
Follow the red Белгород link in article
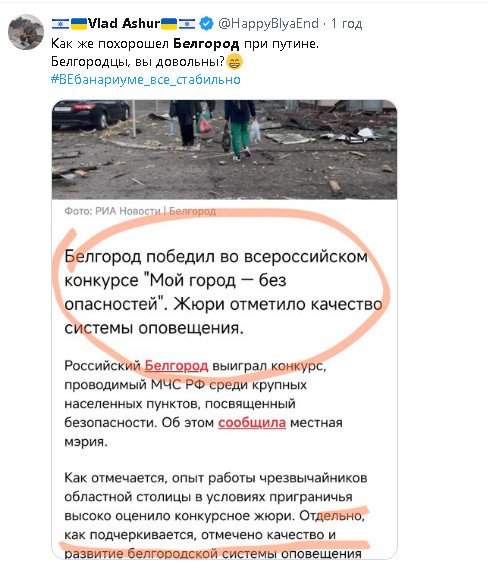176,366
